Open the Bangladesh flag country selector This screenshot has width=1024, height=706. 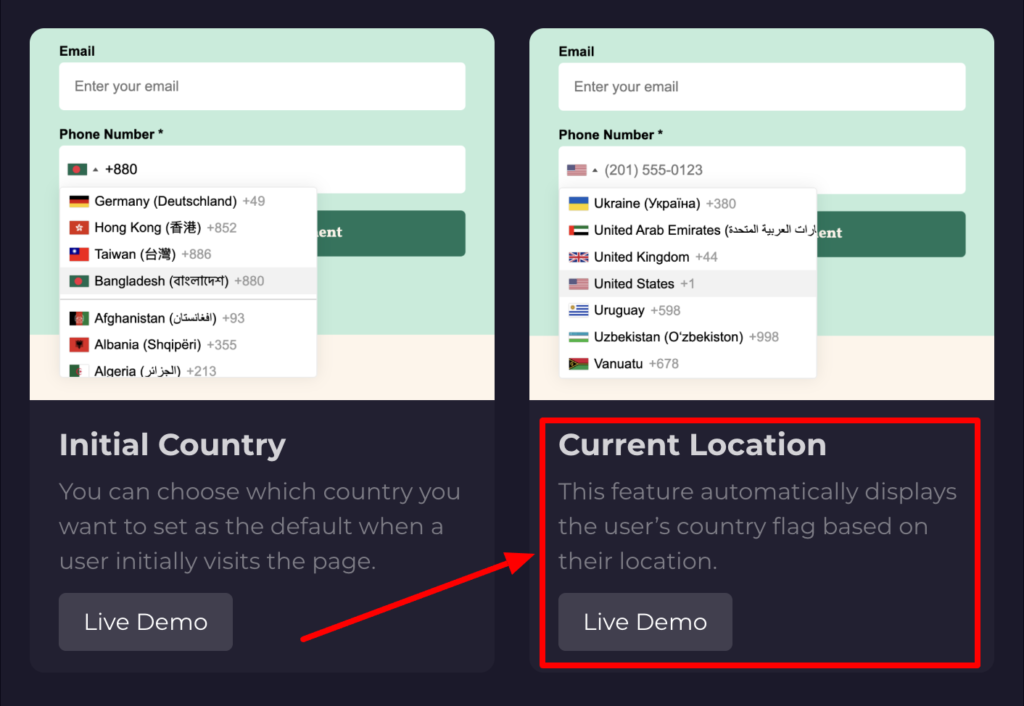[82, 170]
